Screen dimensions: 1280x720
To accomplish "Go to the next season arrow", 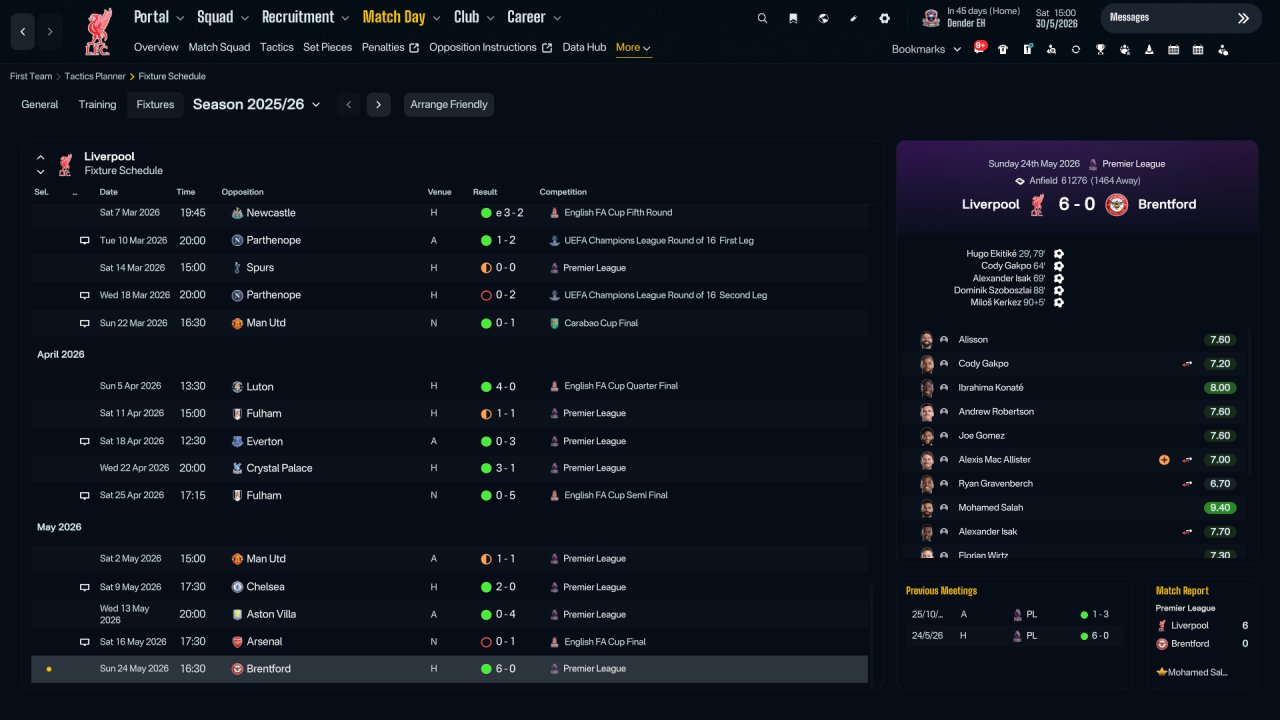I will click(x=378, y=104).
